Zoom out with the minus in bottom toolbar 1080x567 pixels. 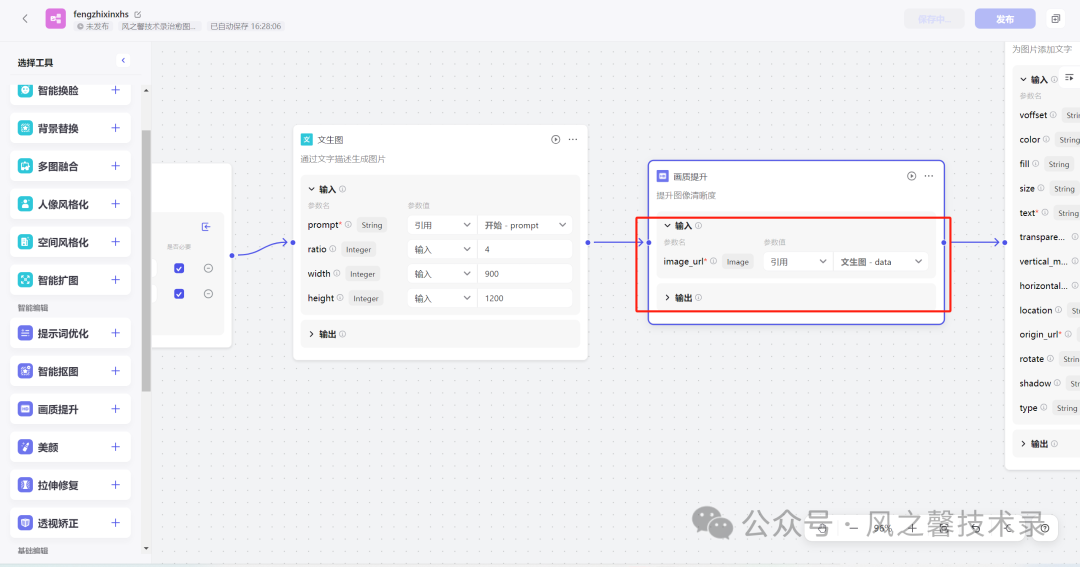pyautogui.click(x=853, y=528)
